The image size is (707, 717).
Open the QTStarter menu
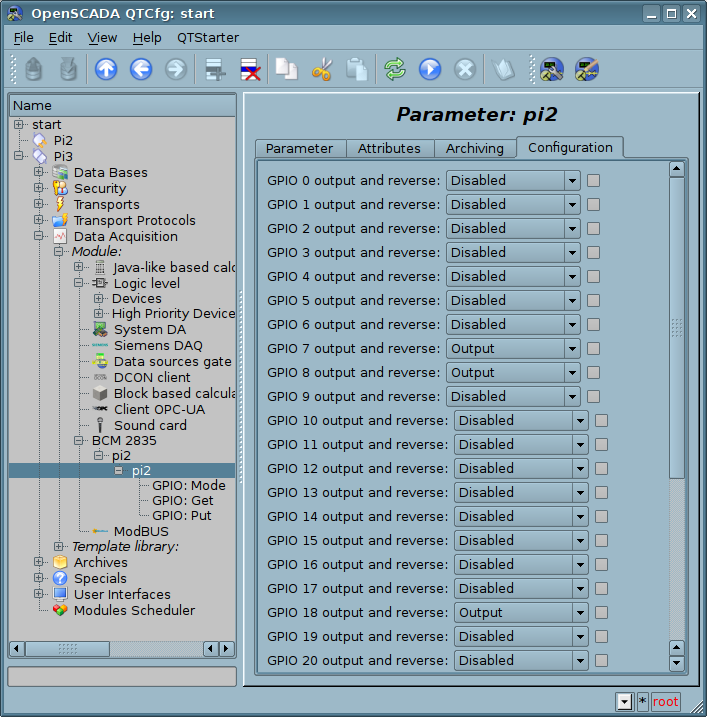[208, 37]
